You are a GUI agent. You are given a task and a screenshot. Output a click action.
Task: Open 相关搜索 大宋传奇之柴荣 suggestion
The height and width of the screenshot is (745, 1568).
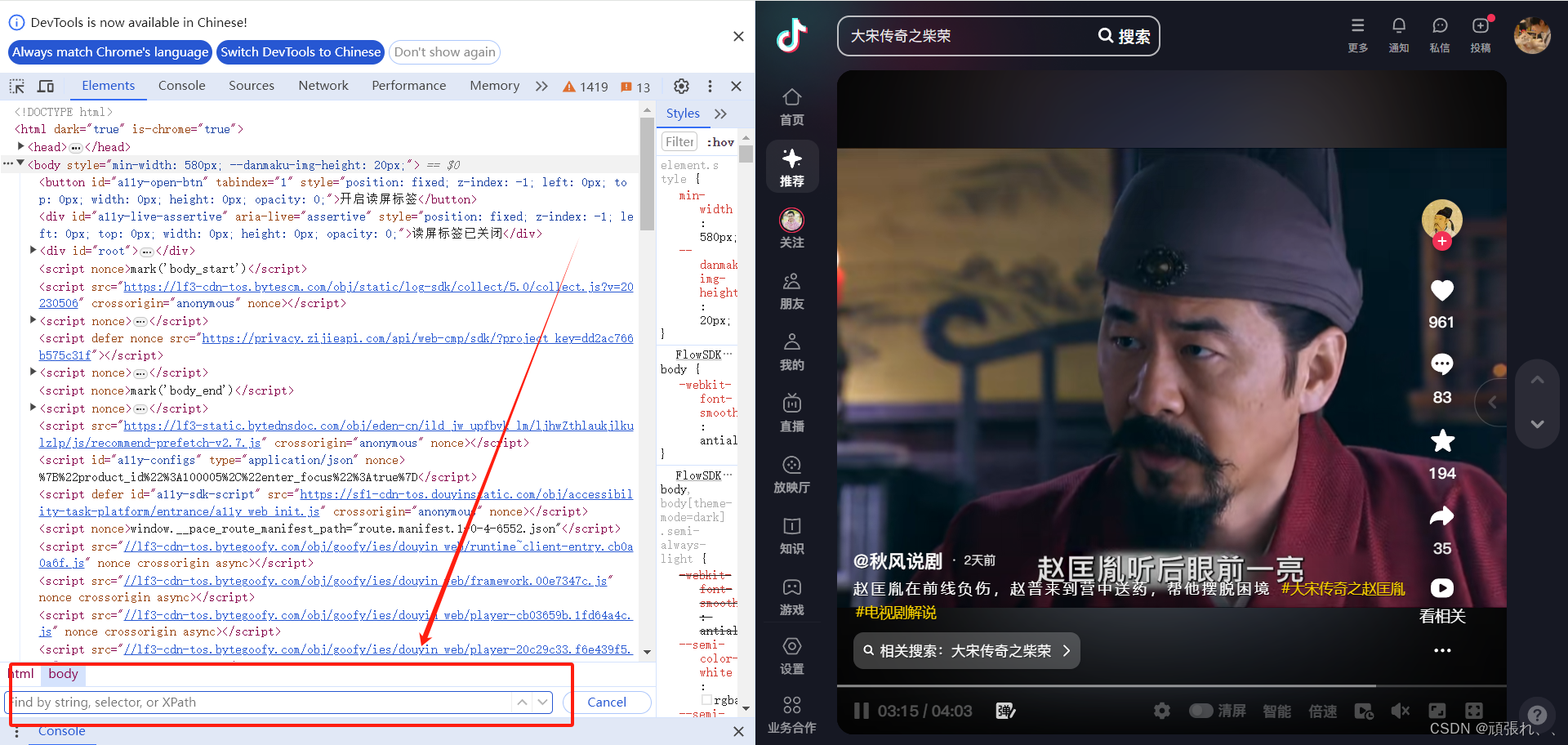(x=967, y=651)
